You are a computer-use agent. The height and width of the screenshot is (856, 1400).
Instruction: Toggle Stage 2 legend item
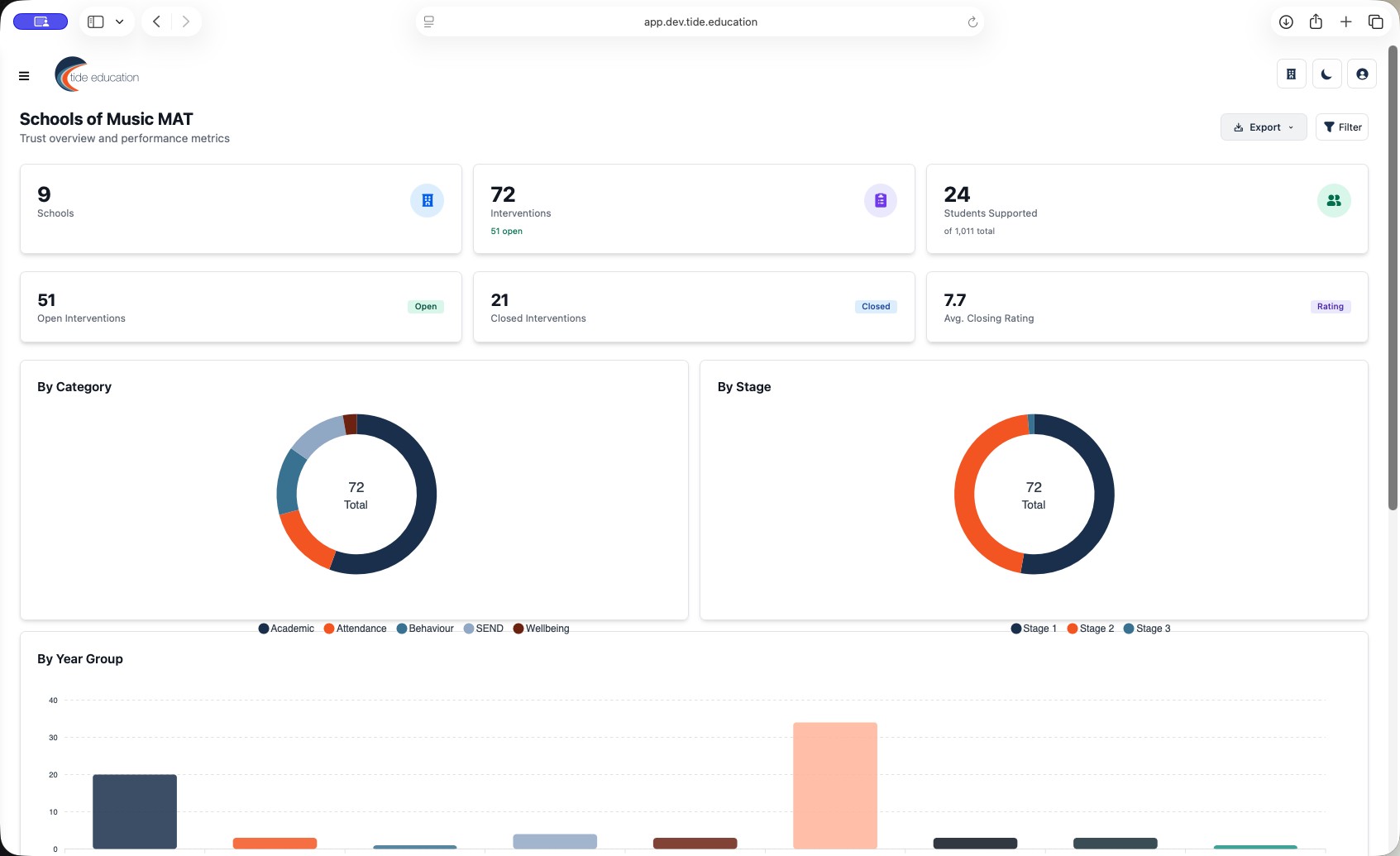click(x=1091, y=629)
